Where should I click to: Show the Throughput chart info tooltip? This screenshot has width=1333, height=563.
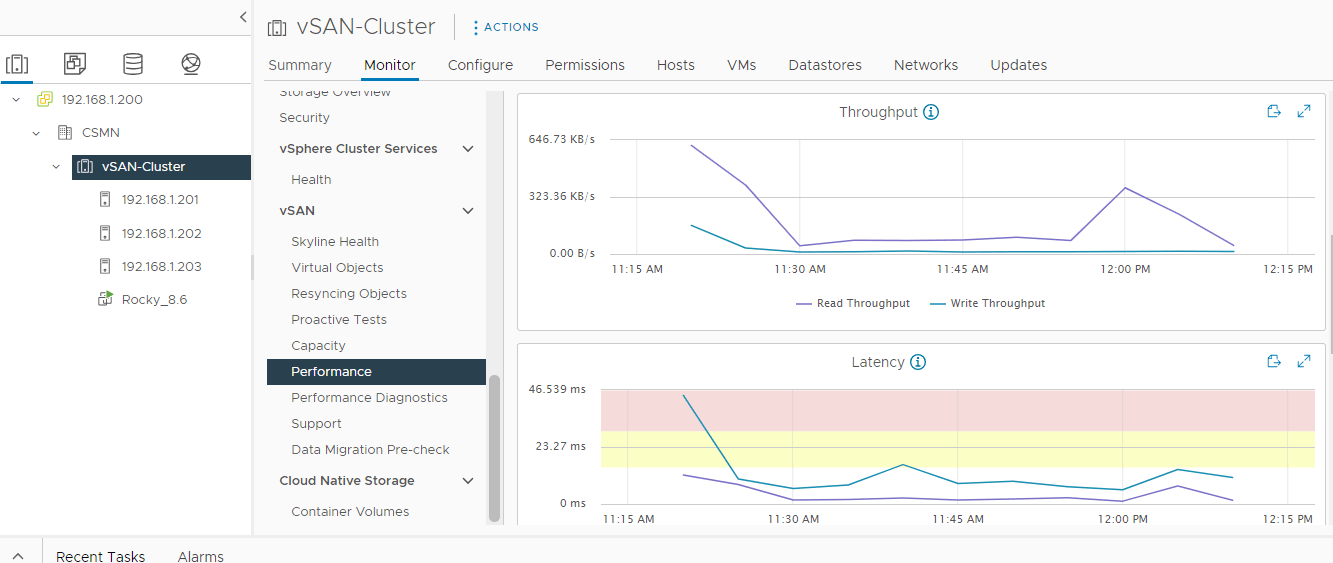click(x=931, y=112)
